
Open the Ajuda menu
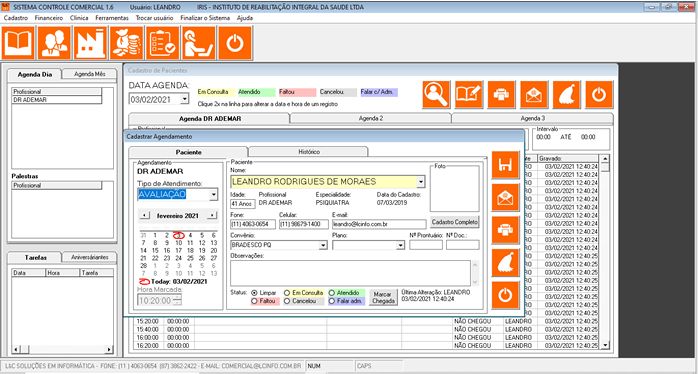tap(245, 18)
